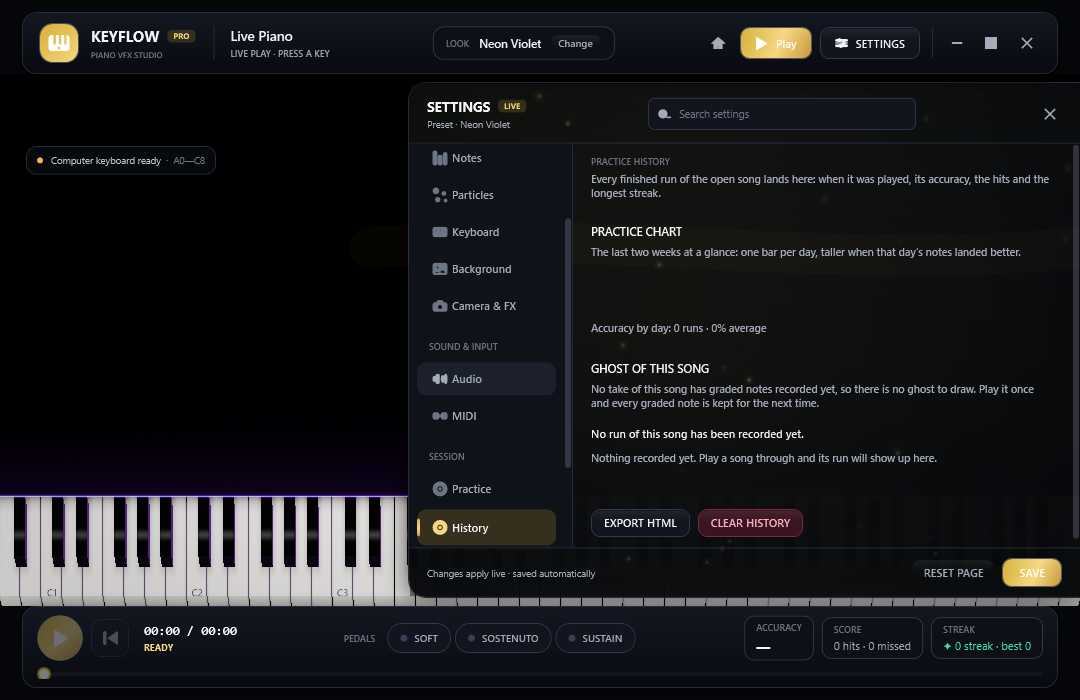Image resolution: width=1080 pixels, height=700 pixels.
Task: Click the Search settings field
Action: (782, 114)
